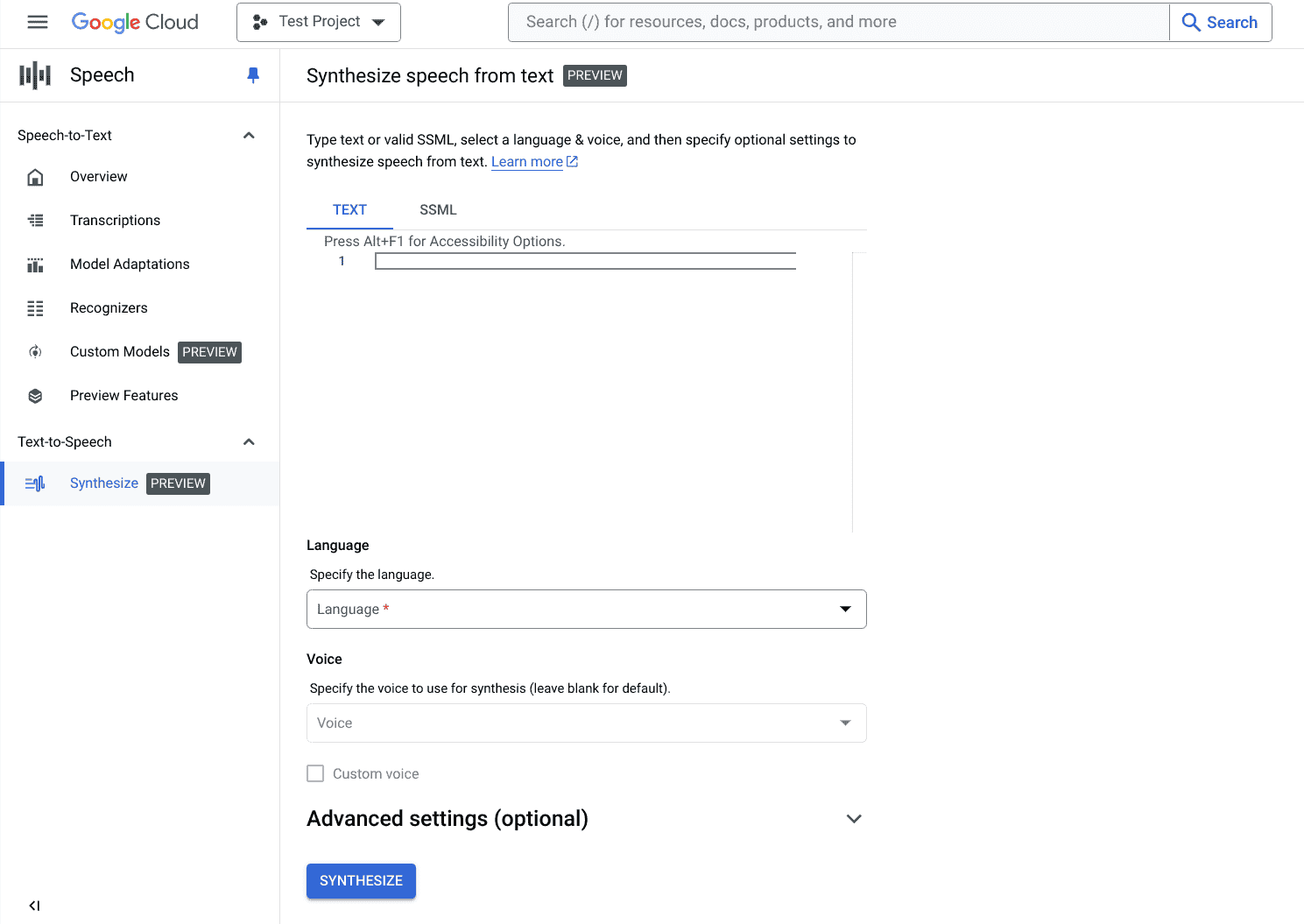This screenshot has width=1304, height=924.
Task: Collapse the sidebar with bottom arrow icon
Action: click(x=34, y=906)
